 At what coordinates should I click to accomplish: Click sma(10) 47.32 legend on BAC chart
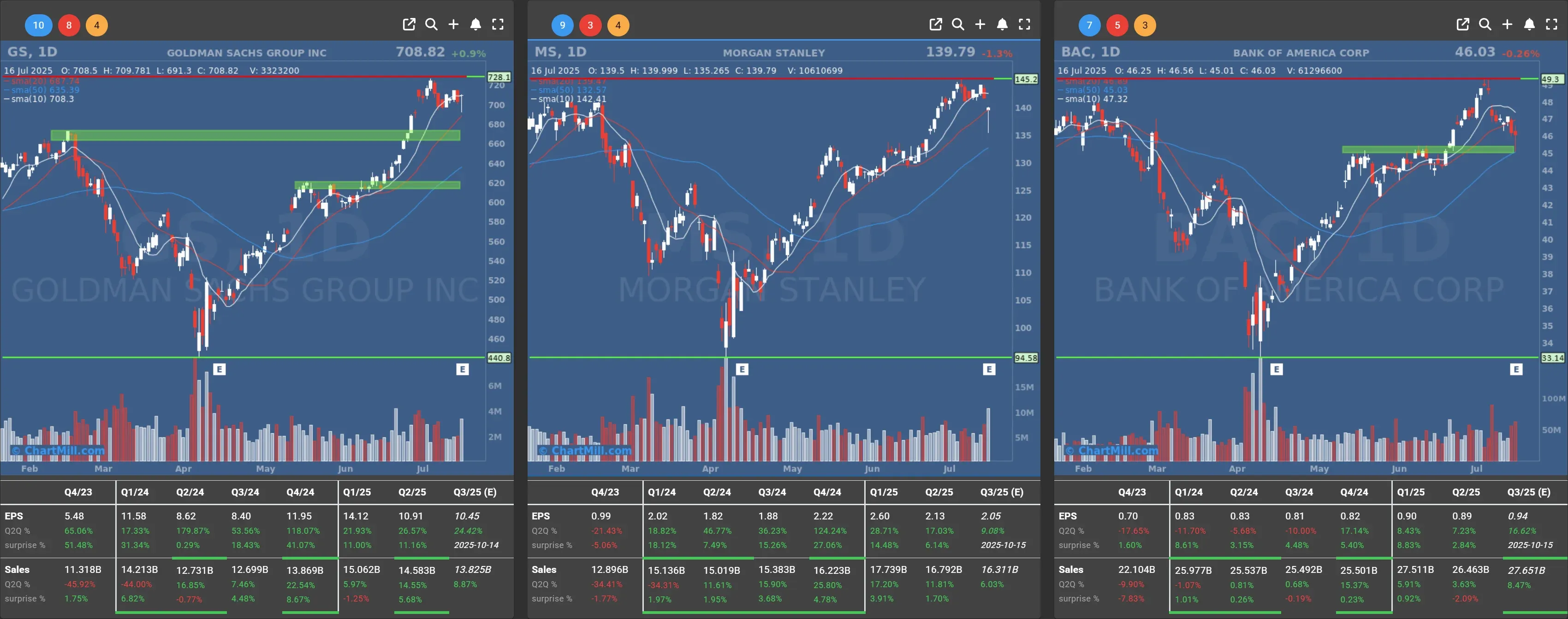pos(1093,99)
